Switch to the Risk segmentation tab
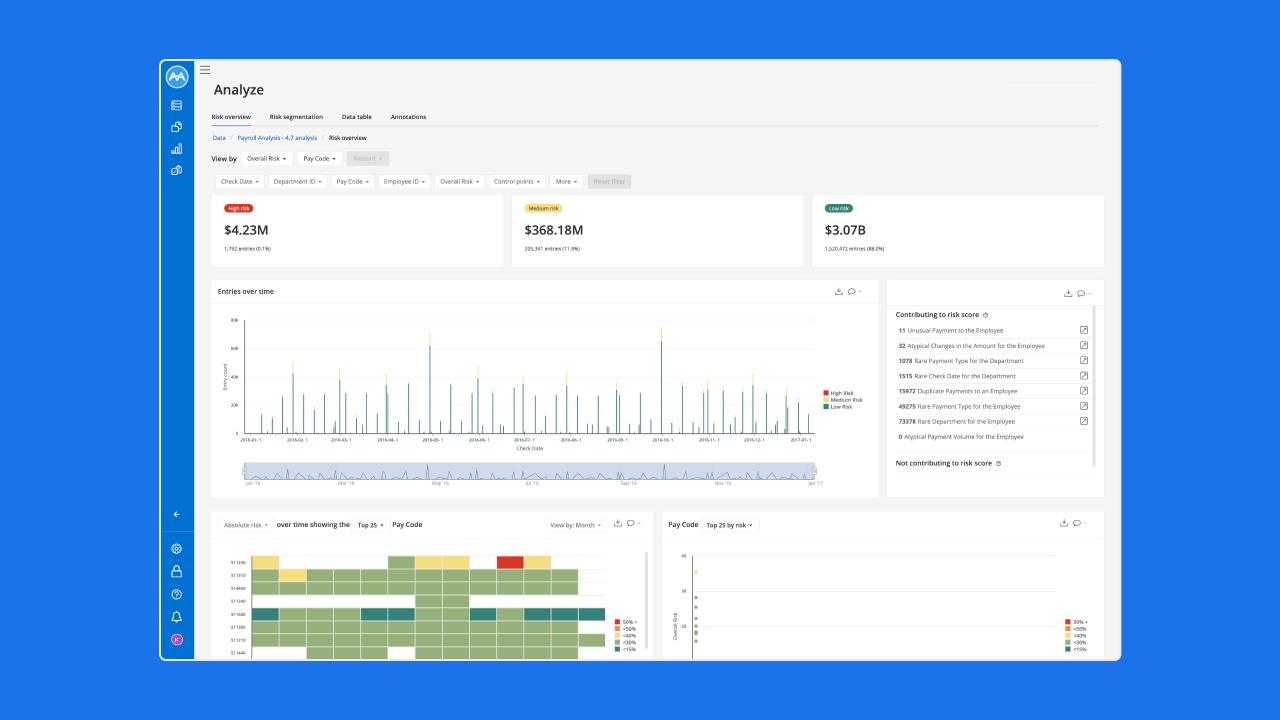 (296, 117)
